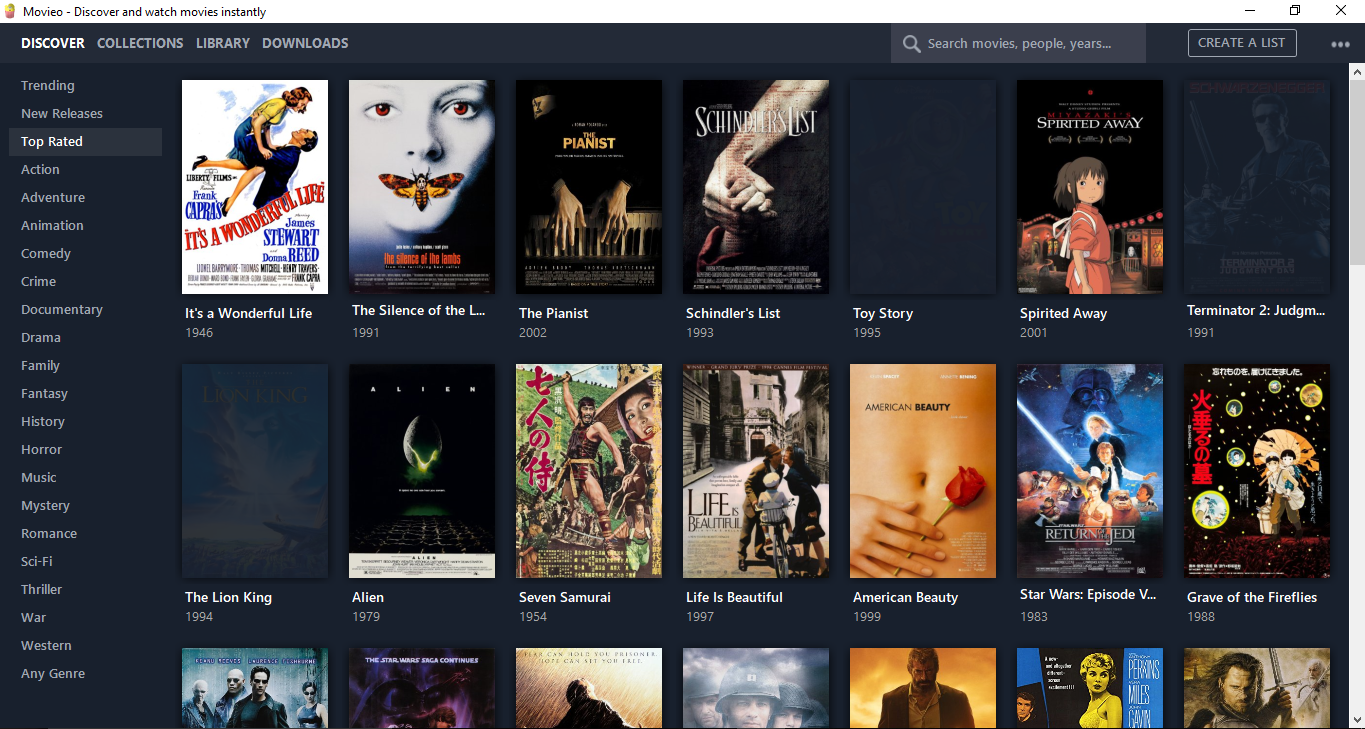View the DOWNLOADS tab

pyautogui.click(x=305, y=43)
